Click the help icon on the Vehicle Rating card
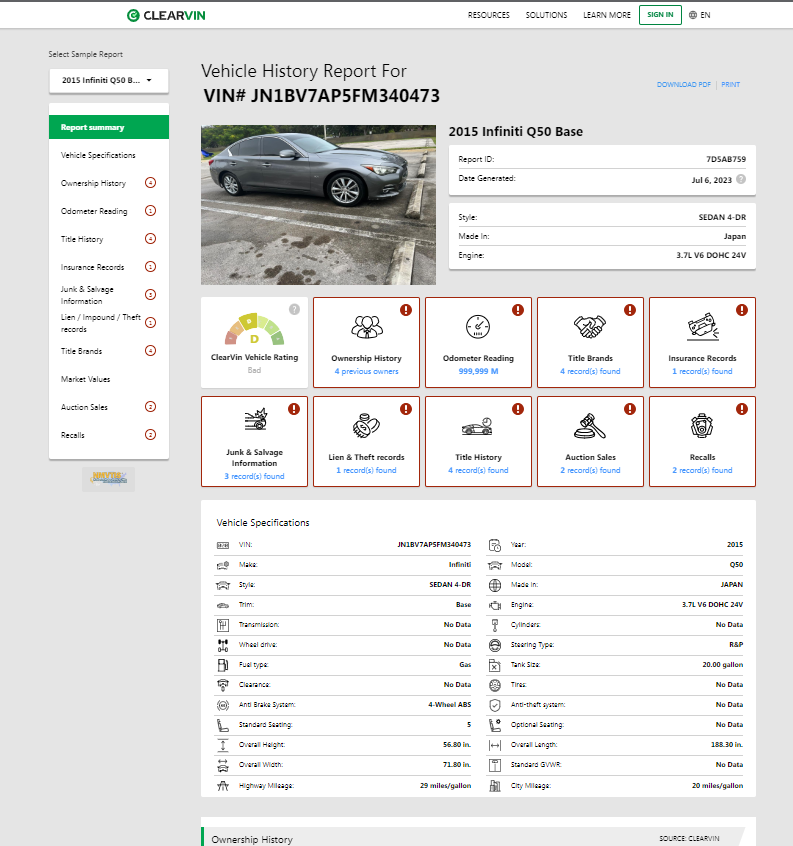Screen dimensions: 793x846 294,309
